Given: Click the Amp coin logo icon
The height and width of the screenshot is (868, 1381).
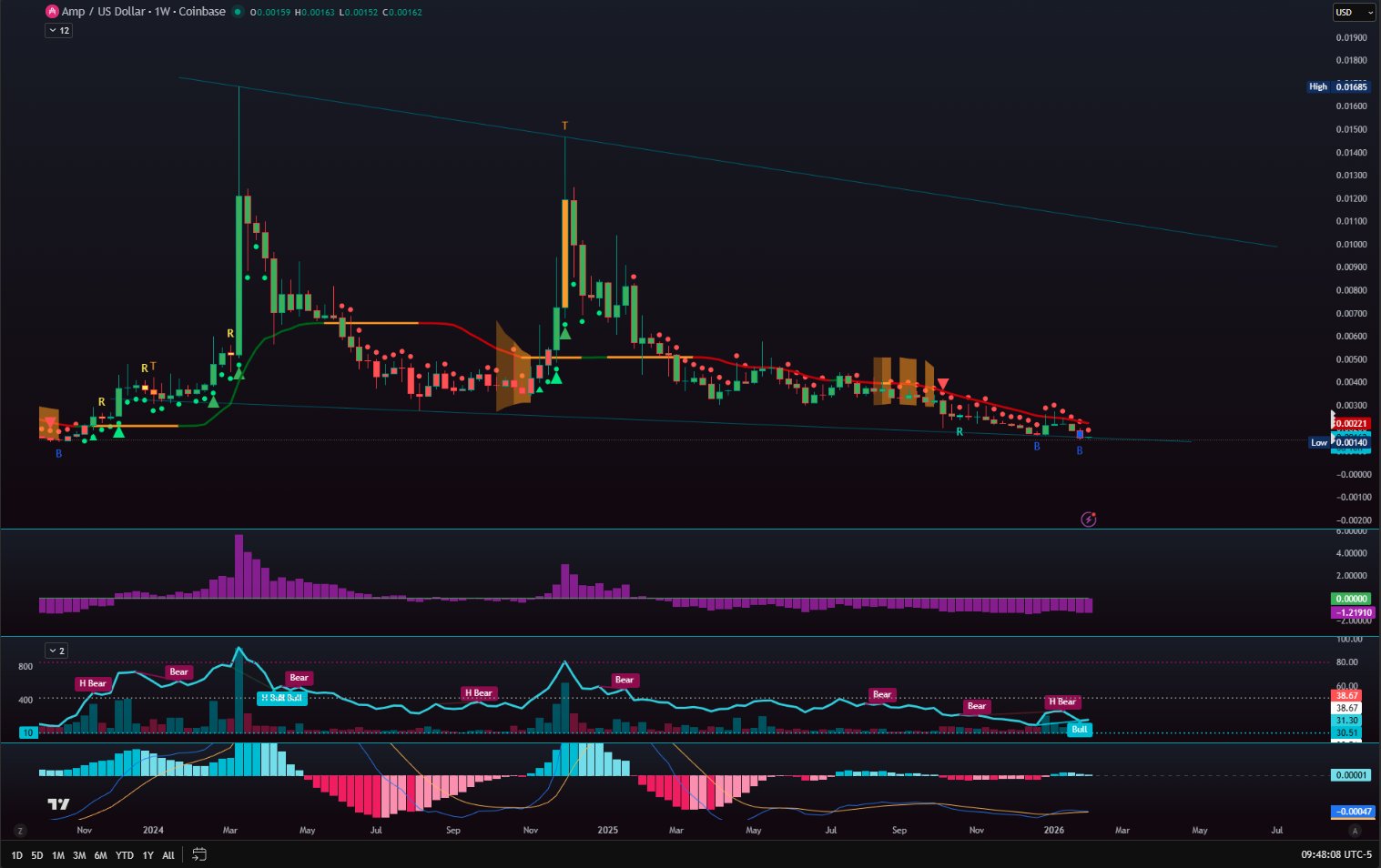Looking at the screenshot, I should tap(52, 12).
